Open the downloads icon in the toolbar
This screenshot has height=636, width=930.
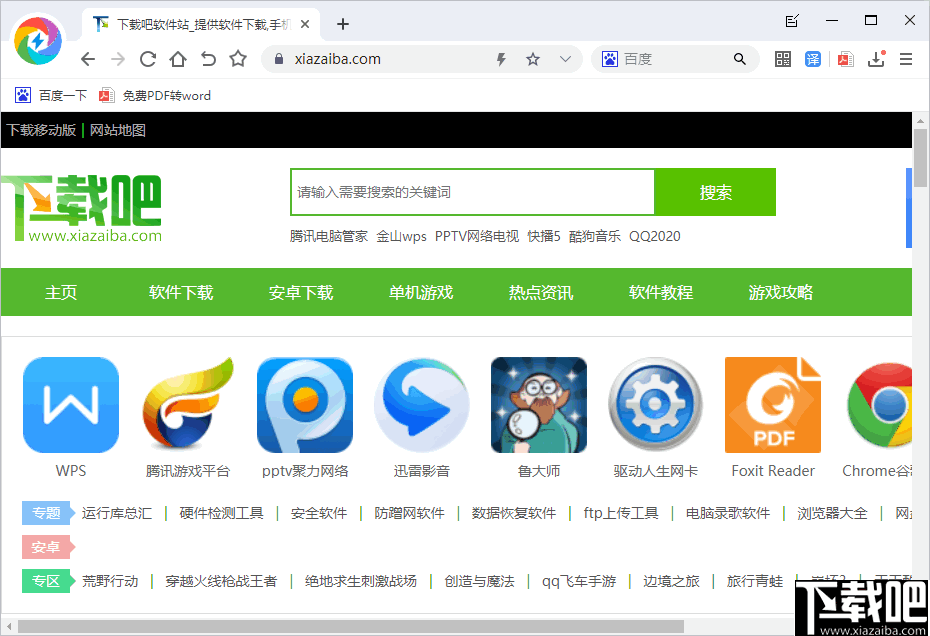[876, 59]
